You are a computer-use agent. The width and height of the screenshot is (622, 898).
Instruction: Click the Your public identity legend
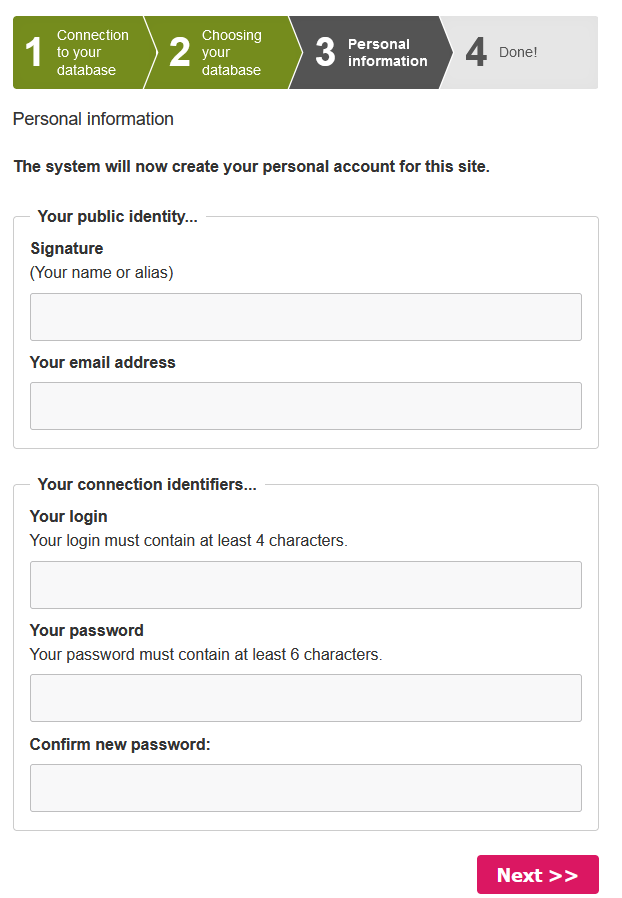click(x=117, y=216)
